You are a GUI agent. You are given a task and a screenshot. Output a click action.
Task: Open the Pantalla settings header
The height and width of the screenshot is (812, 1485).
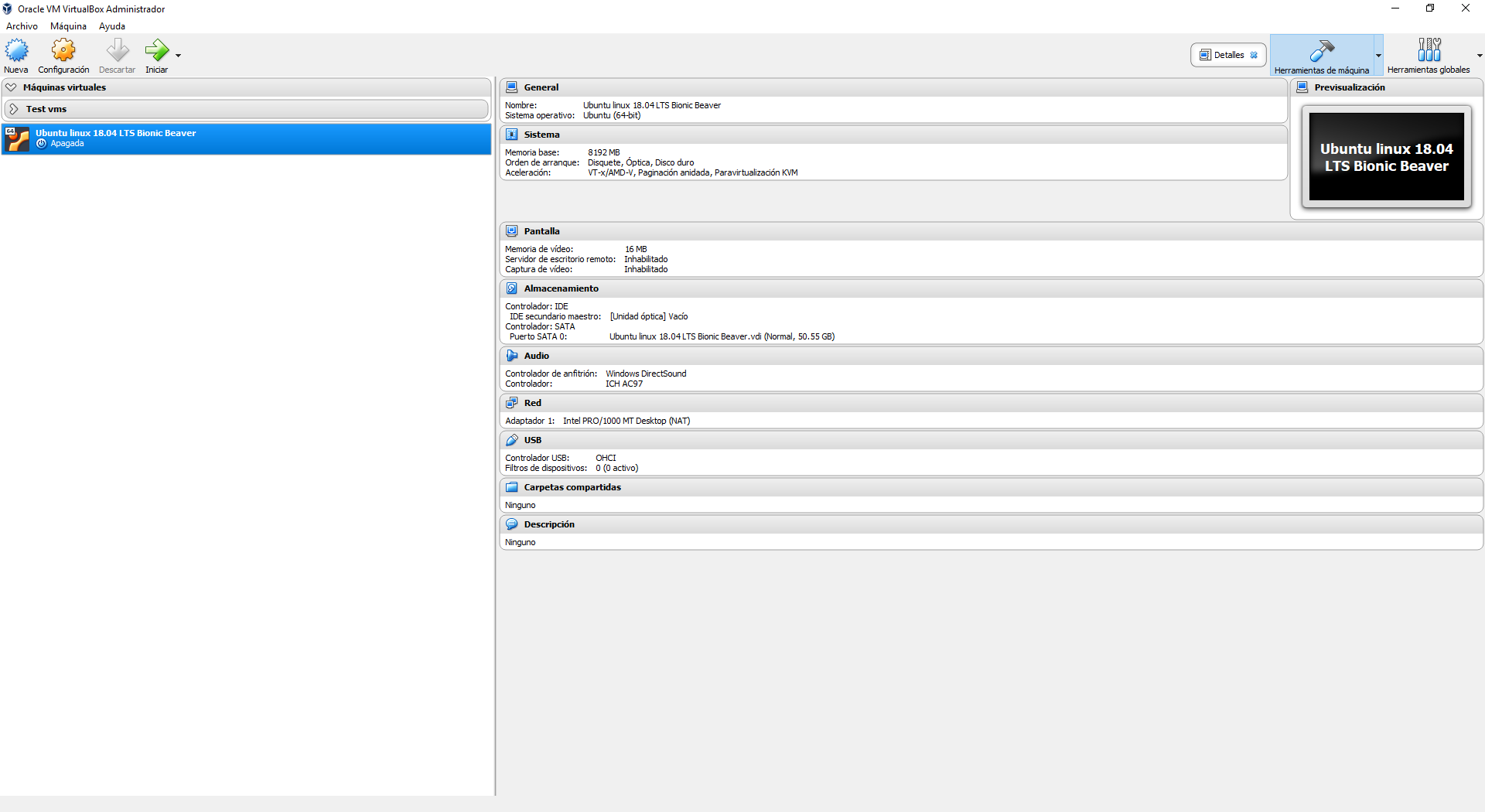point(541,231)
